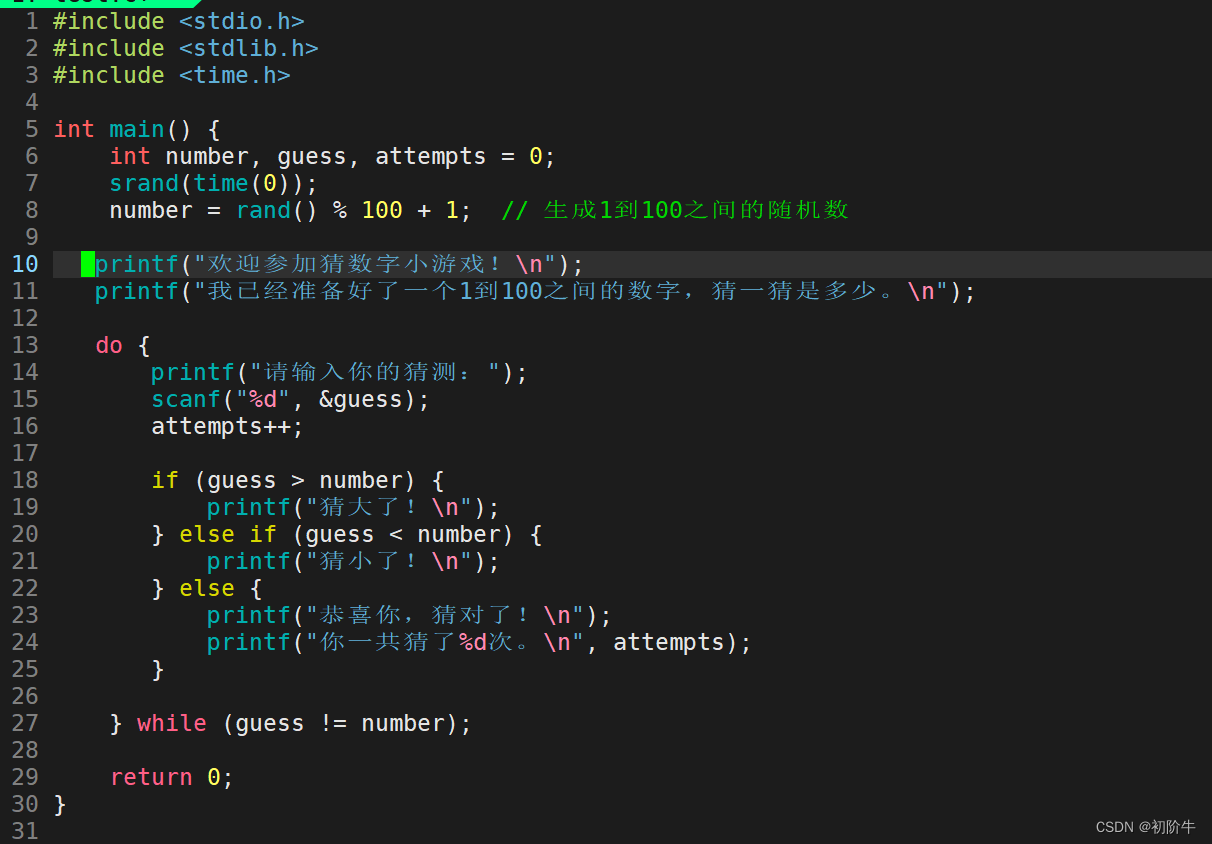1212x844 pixels.
Task: Click the '%d' format string in scanf
Action: pos(263,399)
